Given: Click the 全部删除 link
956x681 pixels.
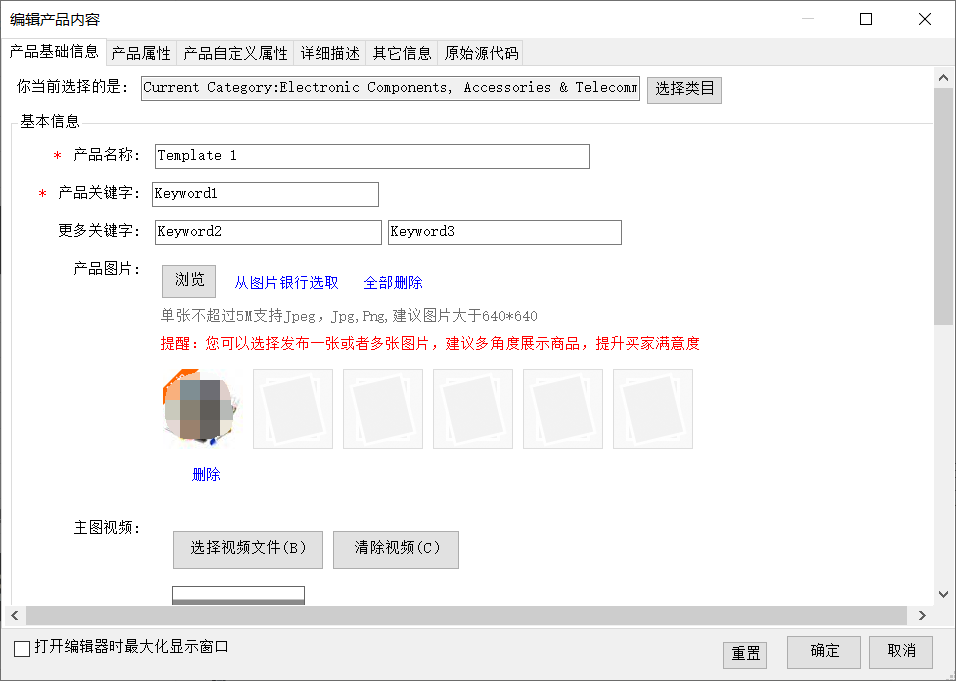Looking at the screenshot, I should [x=392, y=283].
